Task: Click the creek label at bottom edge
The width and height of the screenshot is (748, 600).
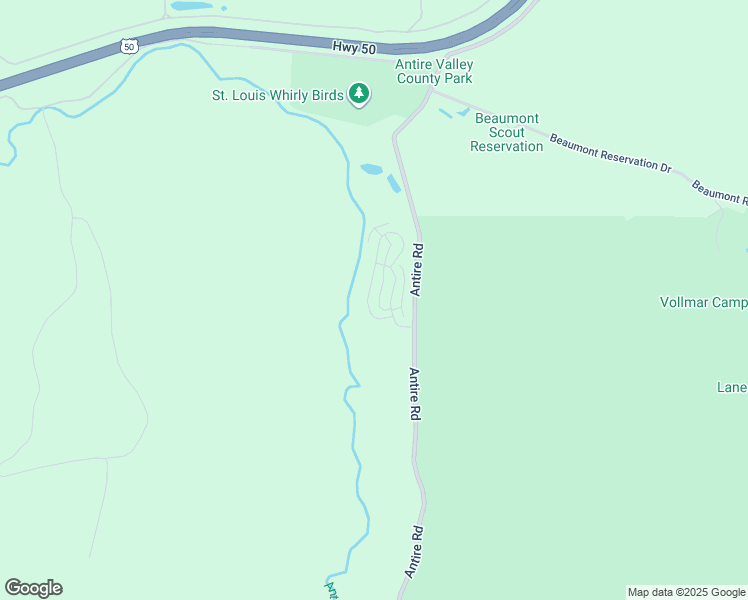Action: click(x=332, y=590)
